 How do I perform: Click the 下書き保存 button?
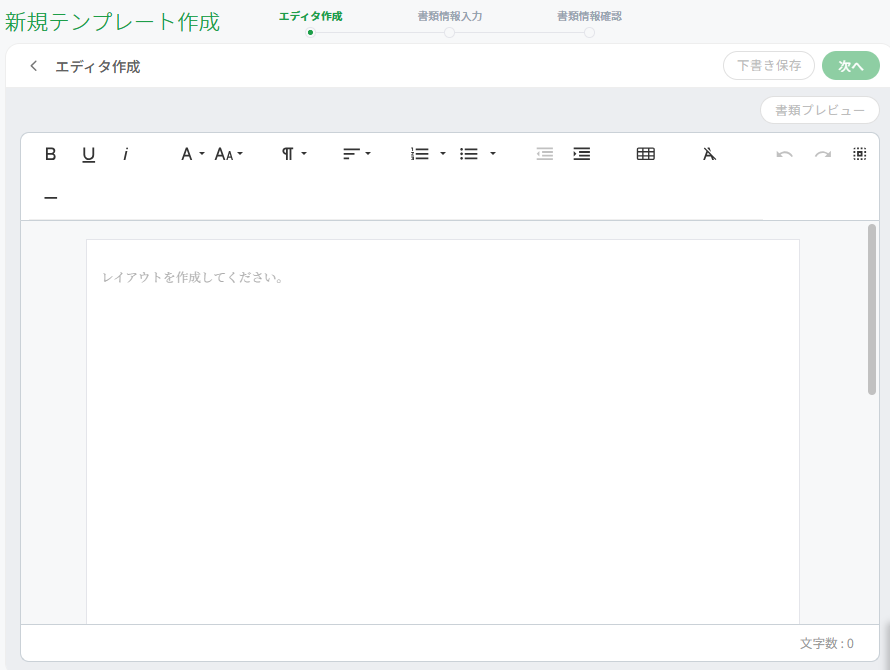pos(769,65)
